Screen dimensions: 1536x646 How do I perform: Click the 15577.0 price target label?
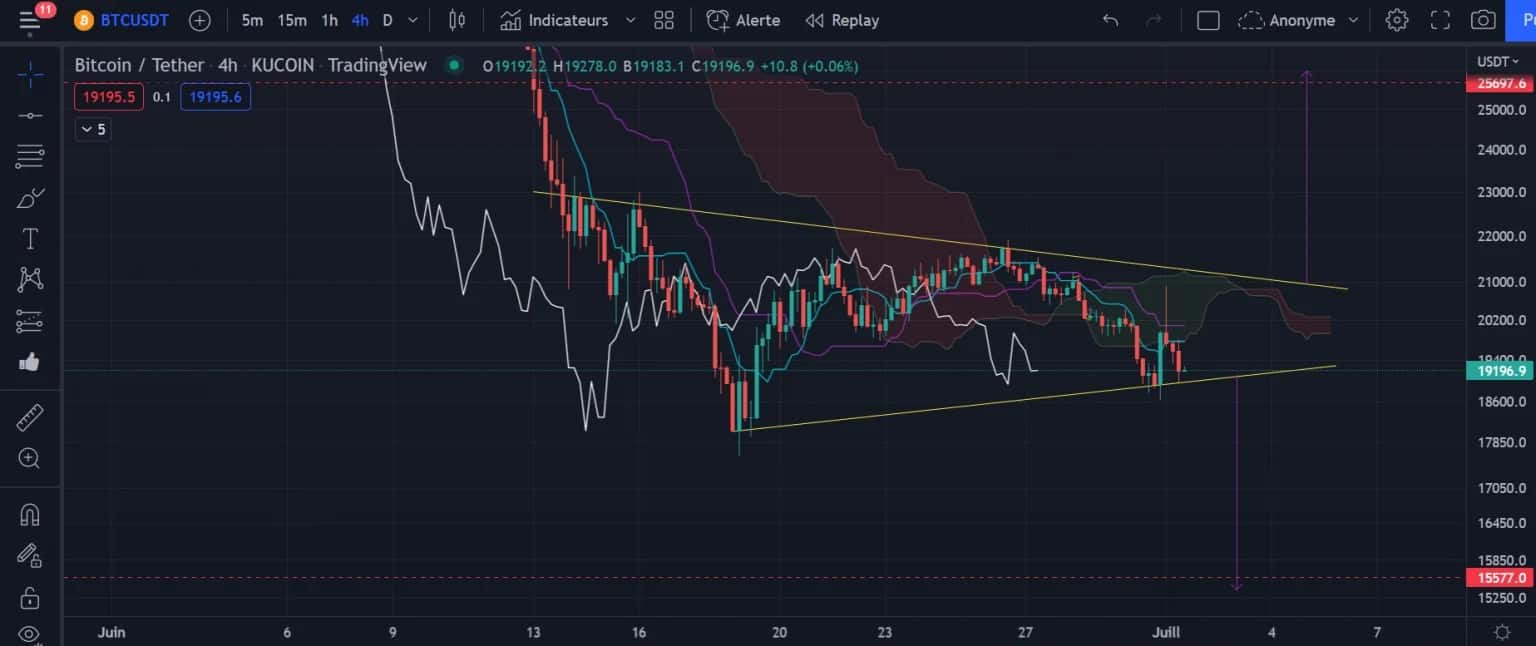pyautogui.click(x=1499, y=578)
